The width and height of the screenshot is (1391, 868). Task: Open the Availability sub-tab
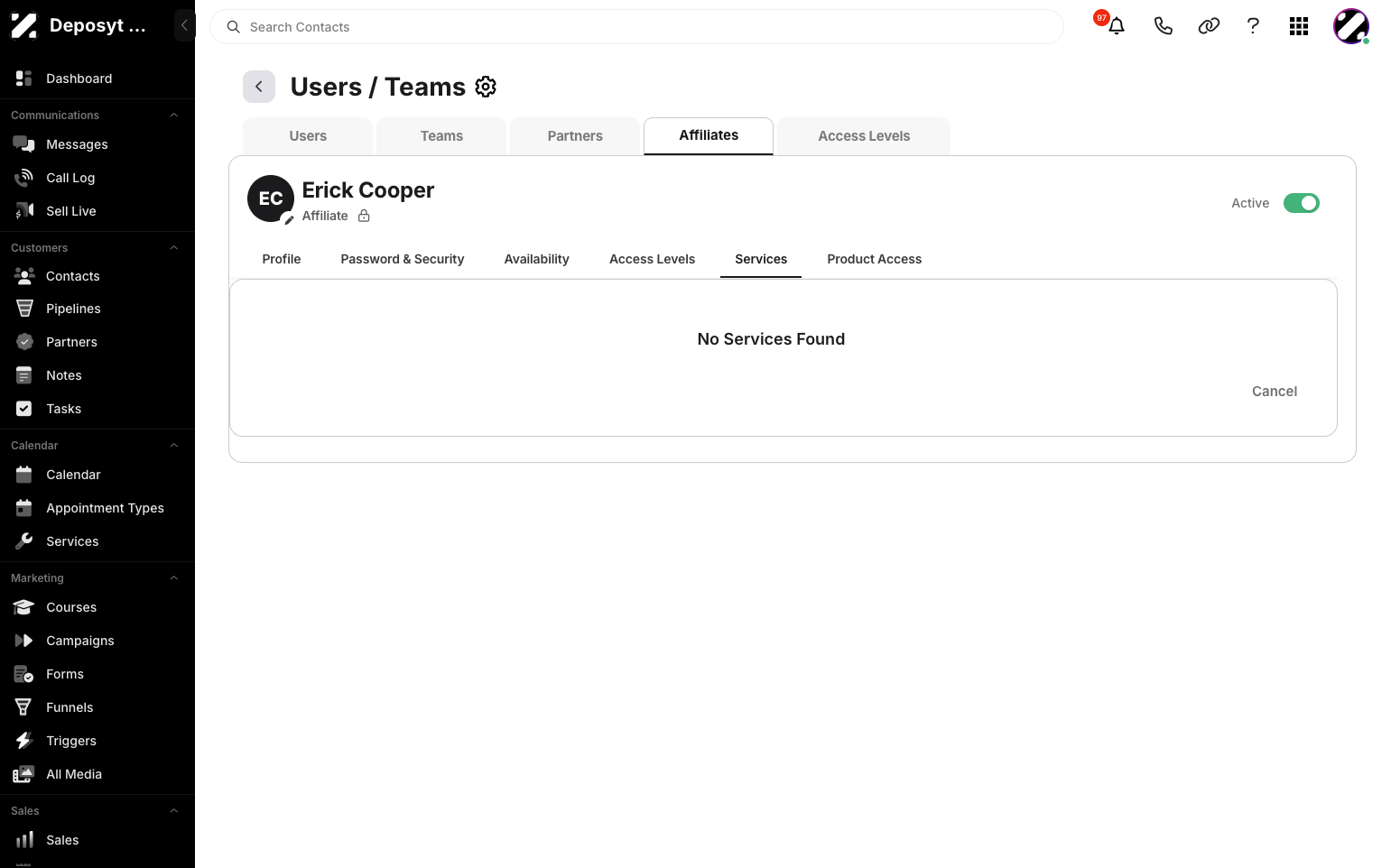click(537, 259)
